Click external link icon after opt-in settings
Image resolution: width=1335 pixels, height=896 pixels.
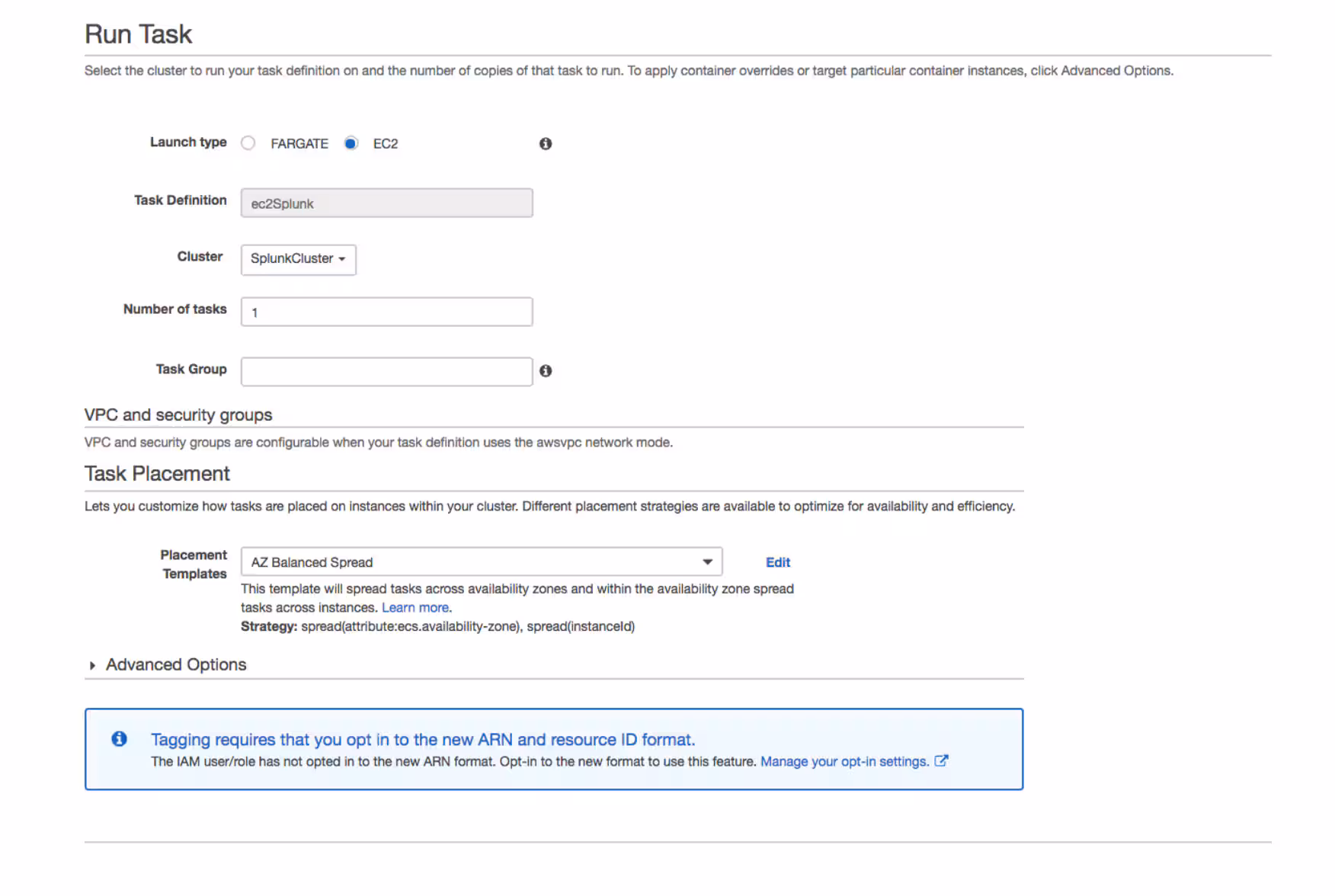coord(942,761)
